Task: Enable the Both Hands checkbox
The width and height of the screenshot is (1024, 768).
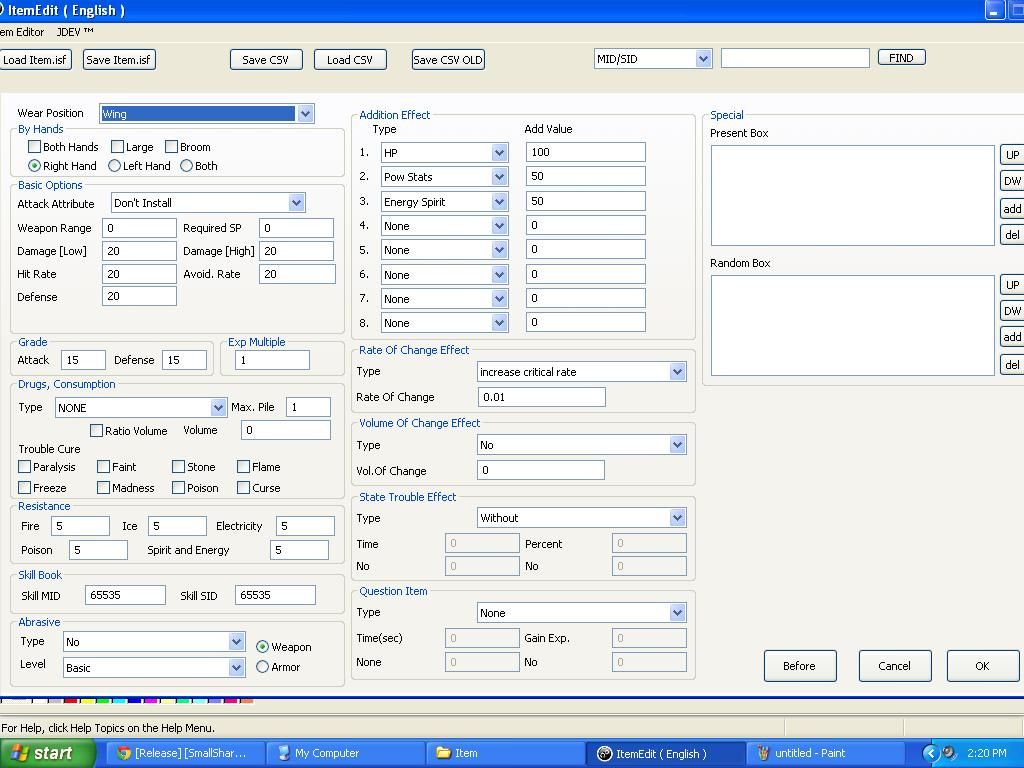Action: 35,147
